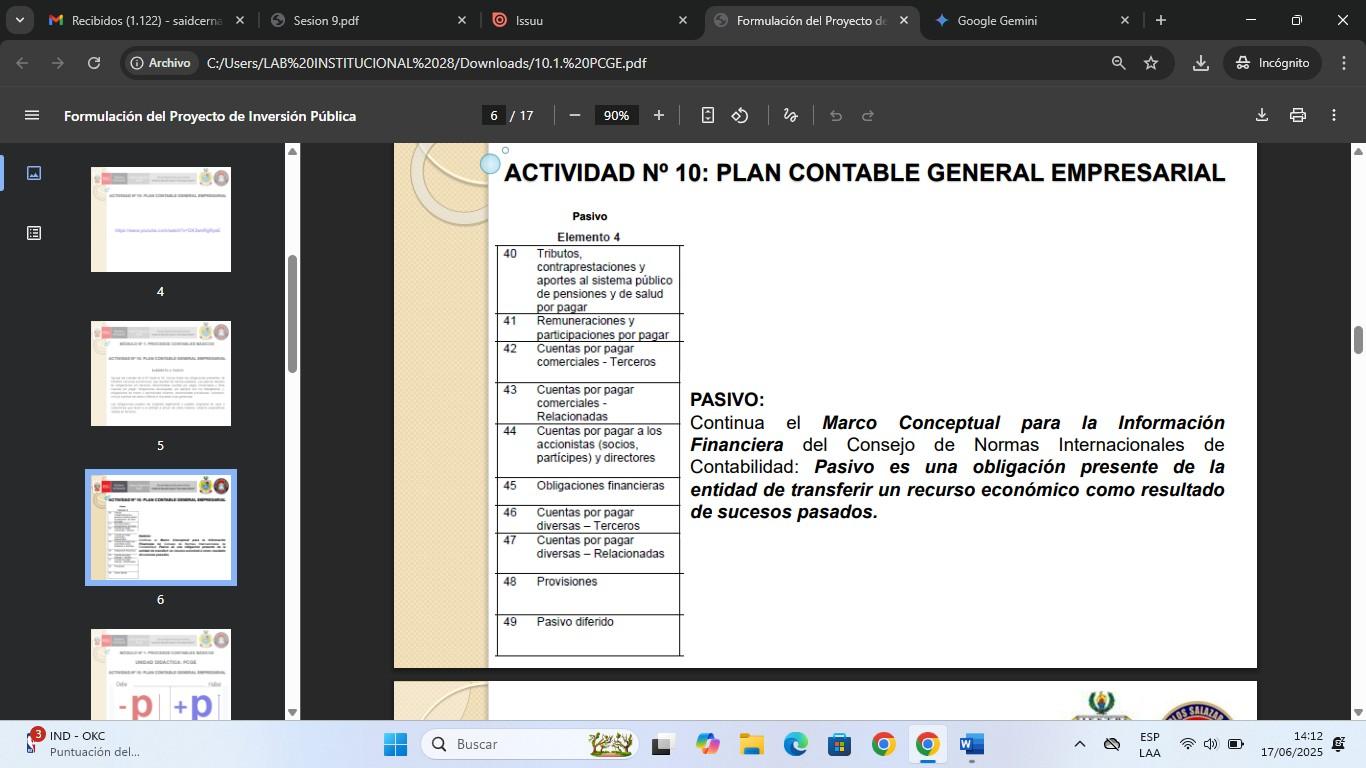
Task: Open the clock showing 14:12
Action: (1292, 744)
